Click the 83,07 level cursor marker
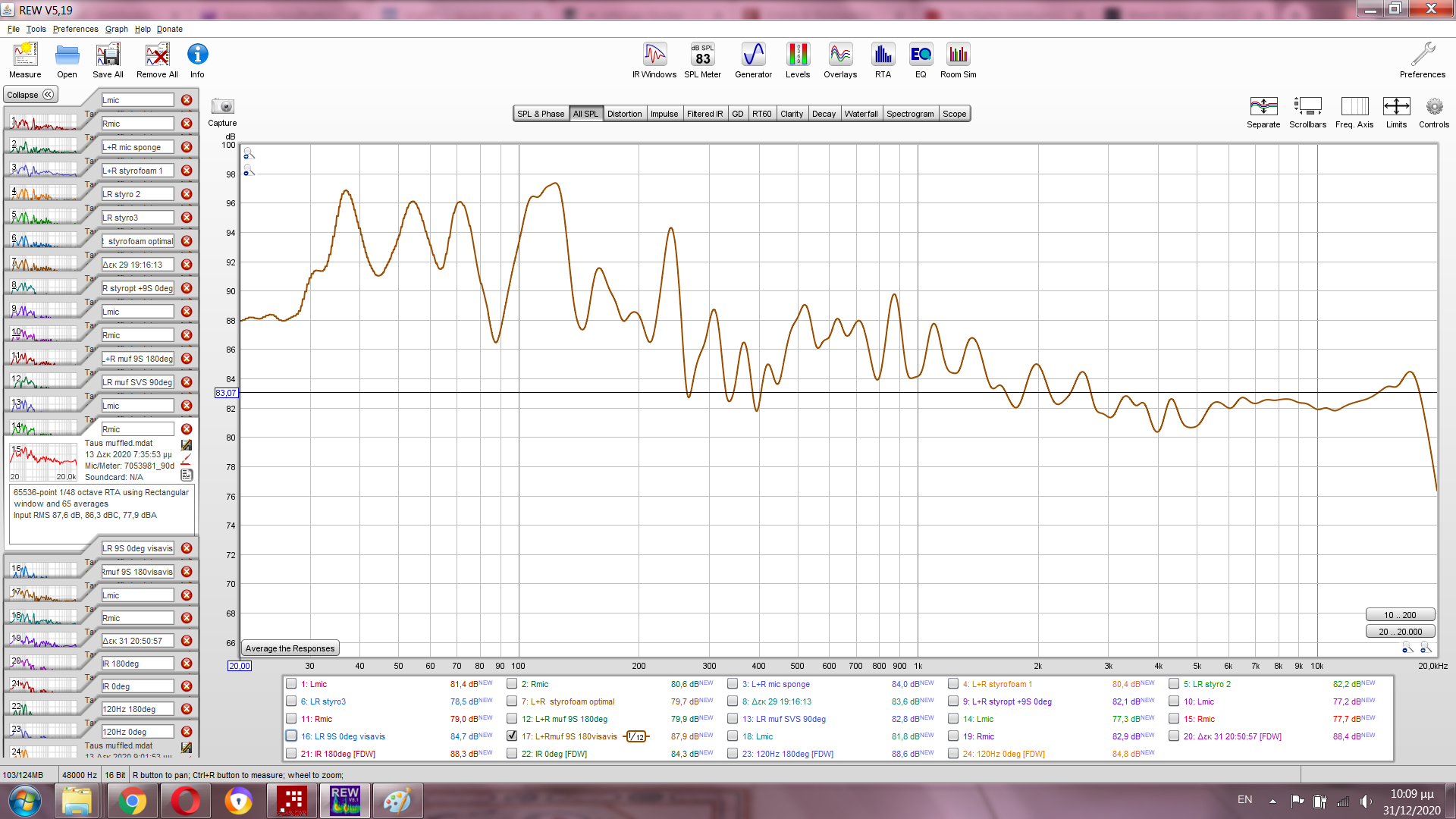1456x819 pixels. (226, 393)
